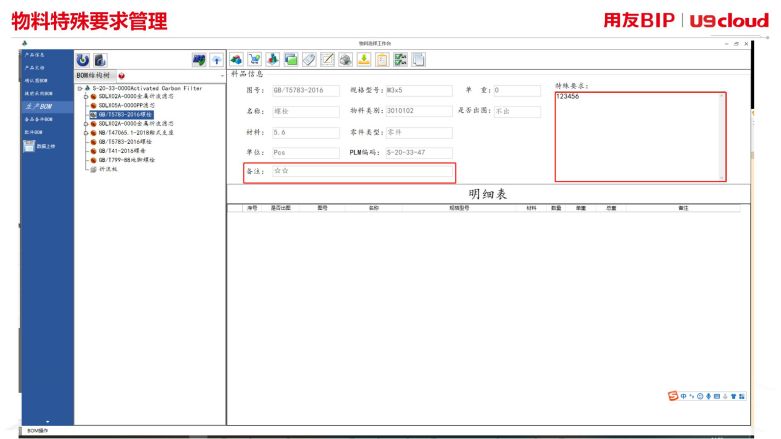Click the 备注 column header in detail table

pos(683,208)
